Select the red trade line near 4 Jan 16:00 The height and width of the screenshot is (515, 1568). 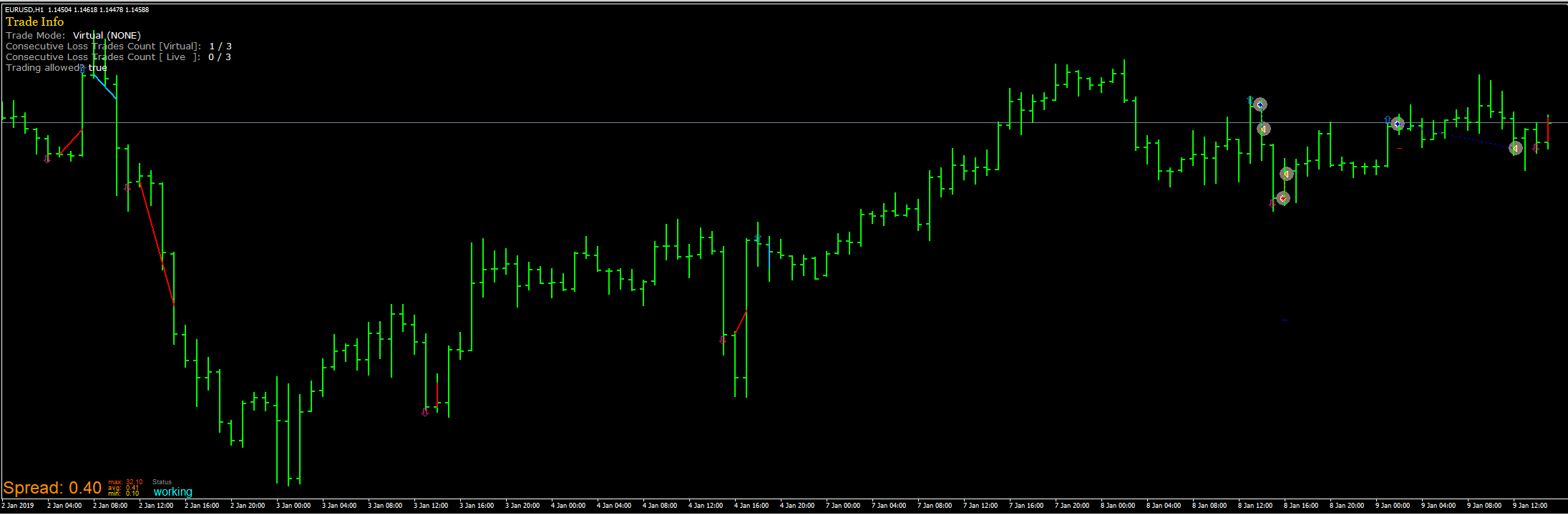(740, 323)
